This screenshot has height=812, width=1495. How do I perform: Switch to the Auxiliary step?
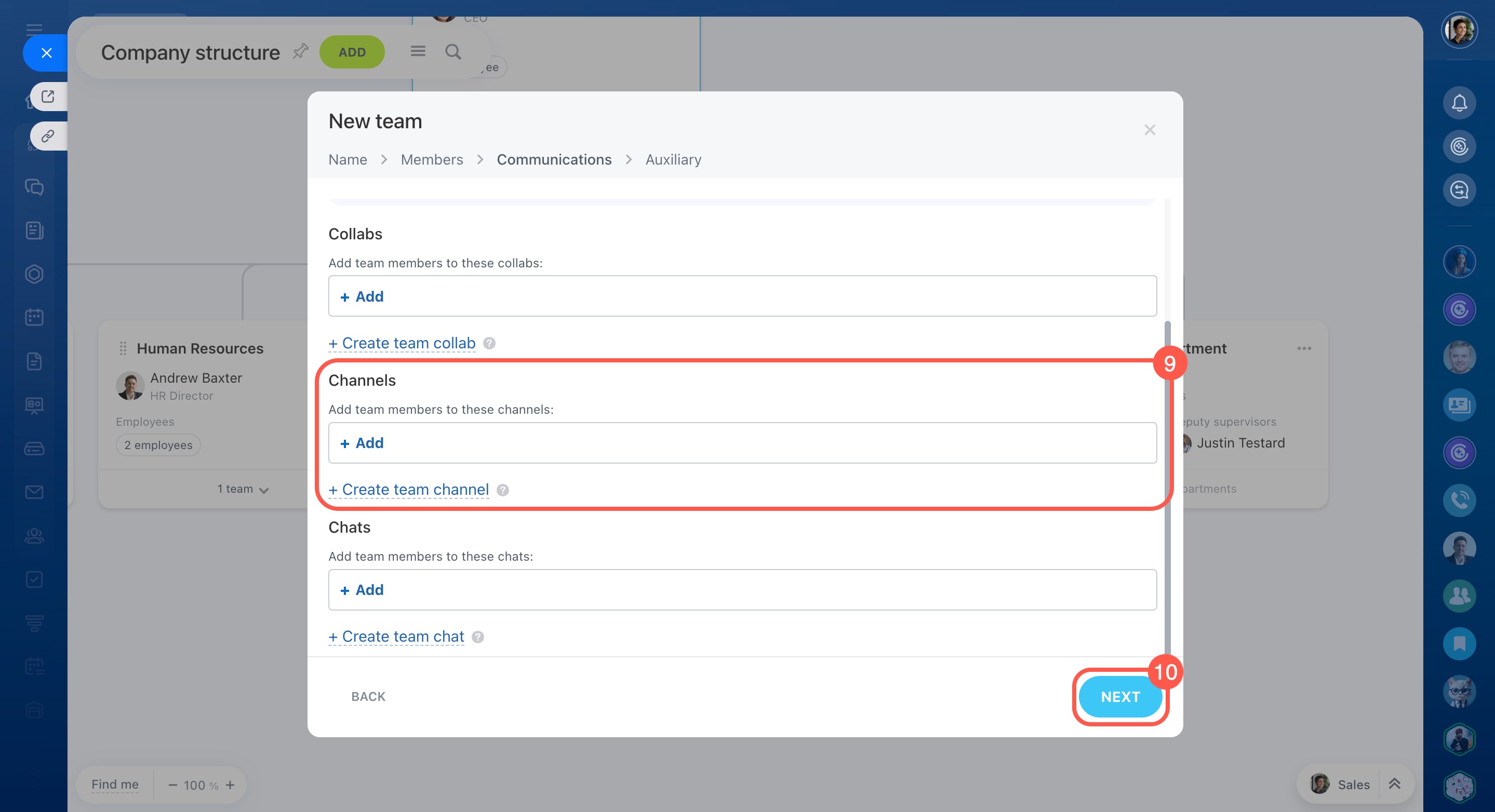click(x=673, y=159)
